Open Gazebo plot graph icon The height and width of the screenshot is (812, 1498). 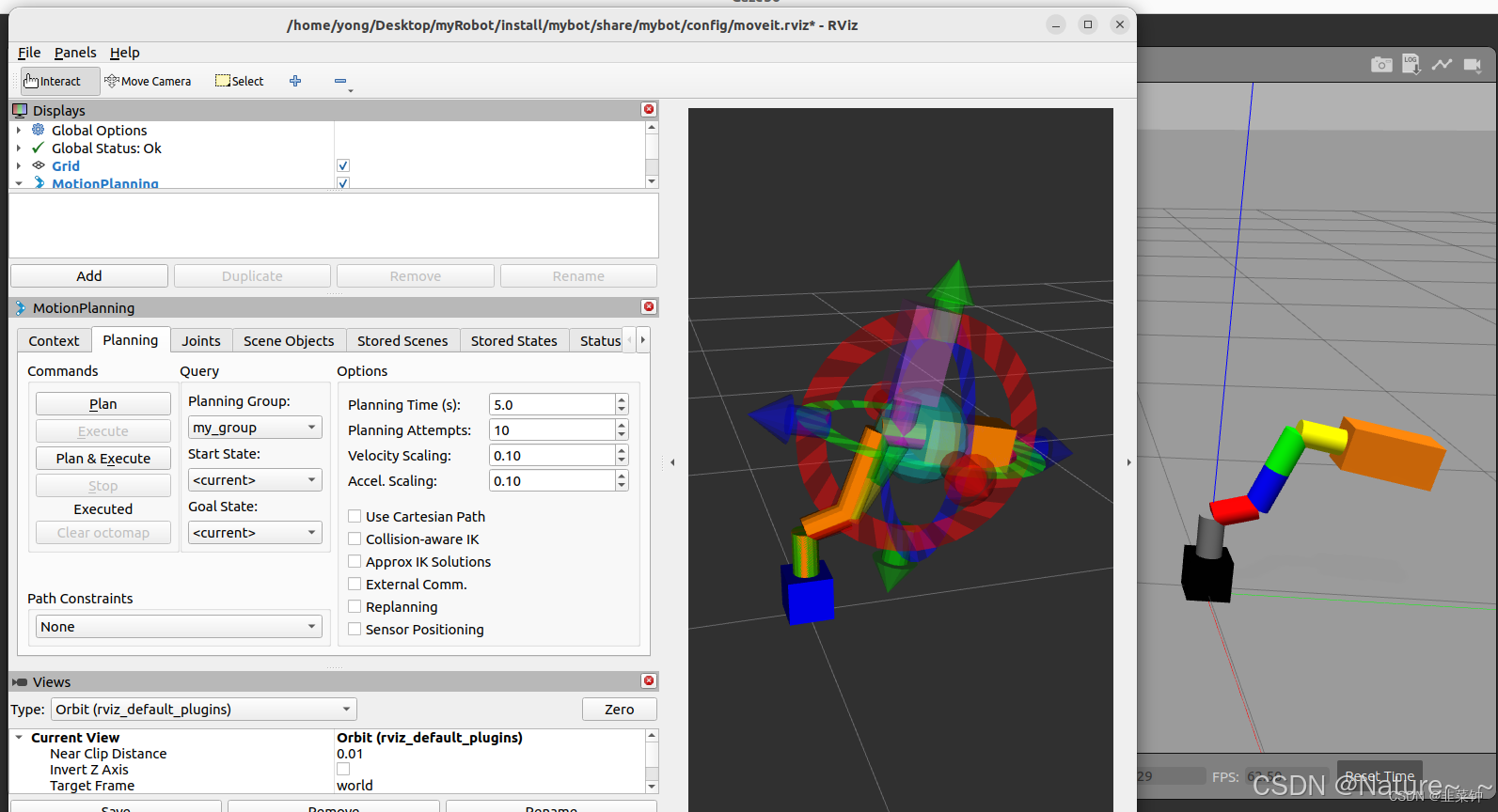[1442, 64]
